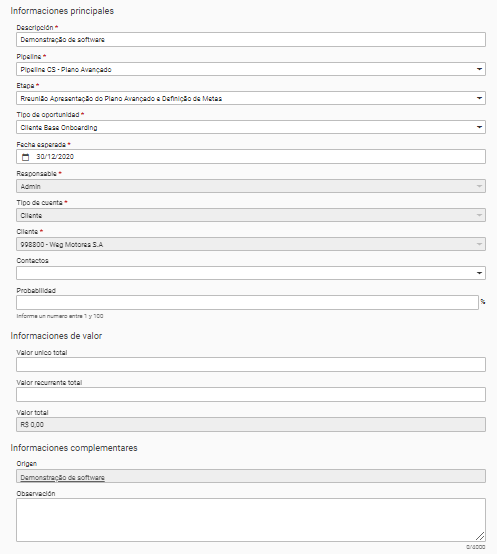Click the Valor total R$ 0,00 field
497x554 pixels.
click(251, 424)
